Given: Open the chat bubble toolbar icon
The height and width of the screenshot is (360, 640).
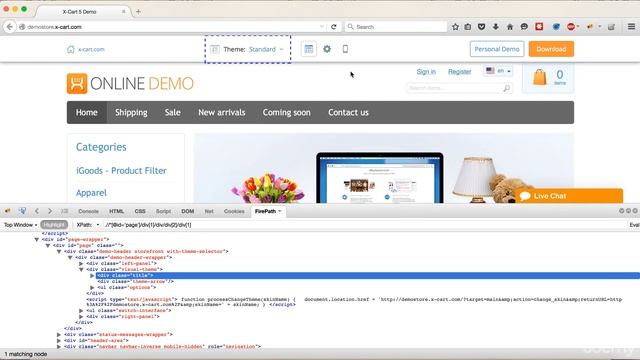Looking at the screenshot, I should [x=524, y=27].
